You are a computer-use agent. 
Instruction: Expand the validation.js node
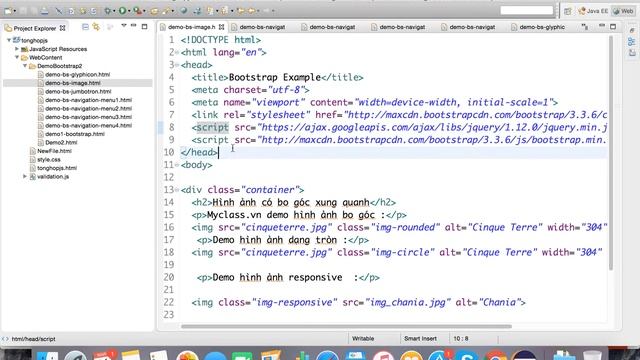coord(25,176)
